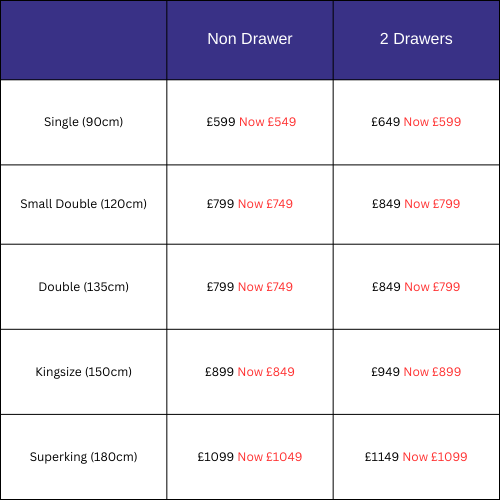Click the 2 Drawers column header
Image resolution: width=500 pixels, height=500 pixels.
tap(416, 39)
